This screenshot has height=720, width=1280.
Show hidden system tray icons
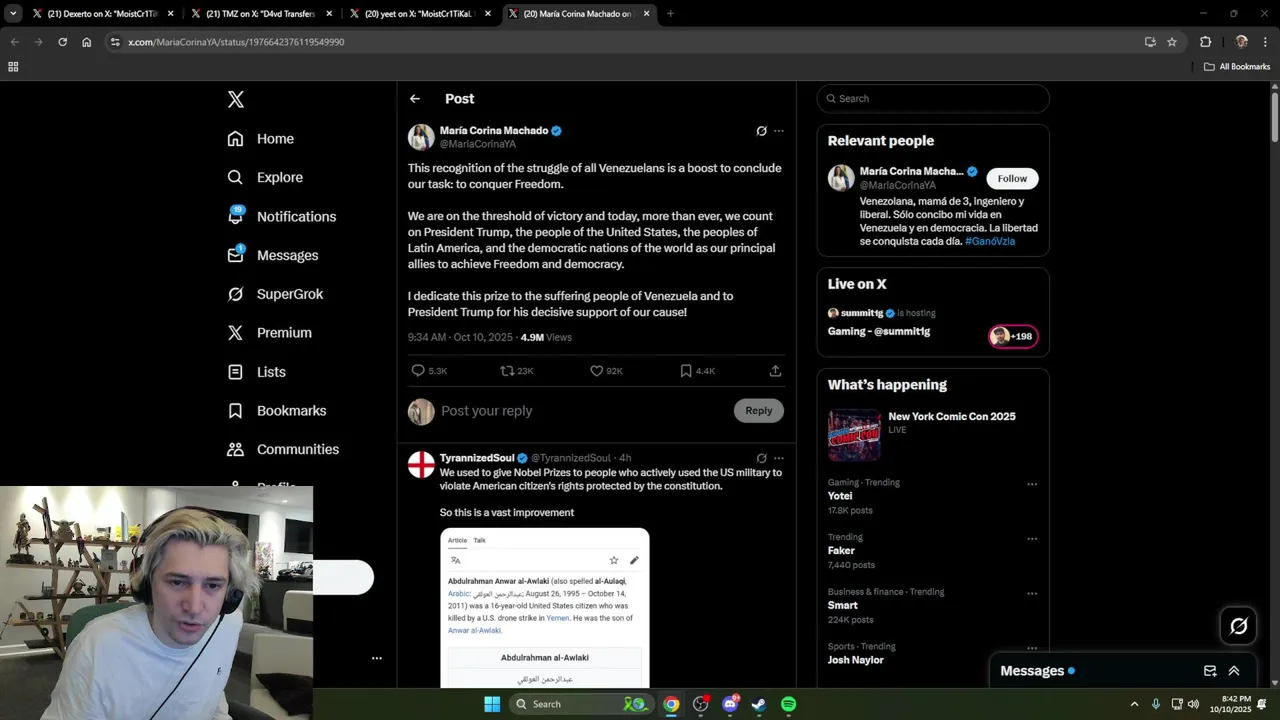pos(1134,704)
